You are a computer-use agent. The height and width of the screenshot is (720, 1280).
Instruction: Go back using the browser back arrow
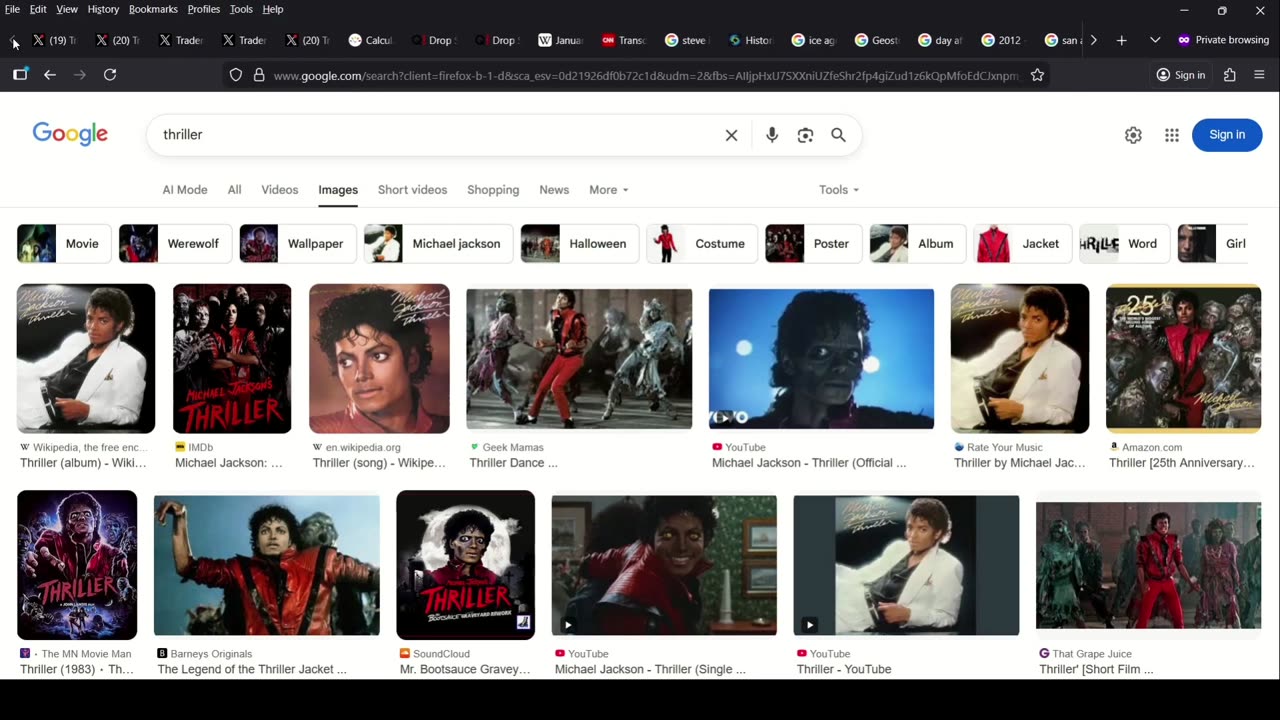pyautogui.click(x=50, y=75)
